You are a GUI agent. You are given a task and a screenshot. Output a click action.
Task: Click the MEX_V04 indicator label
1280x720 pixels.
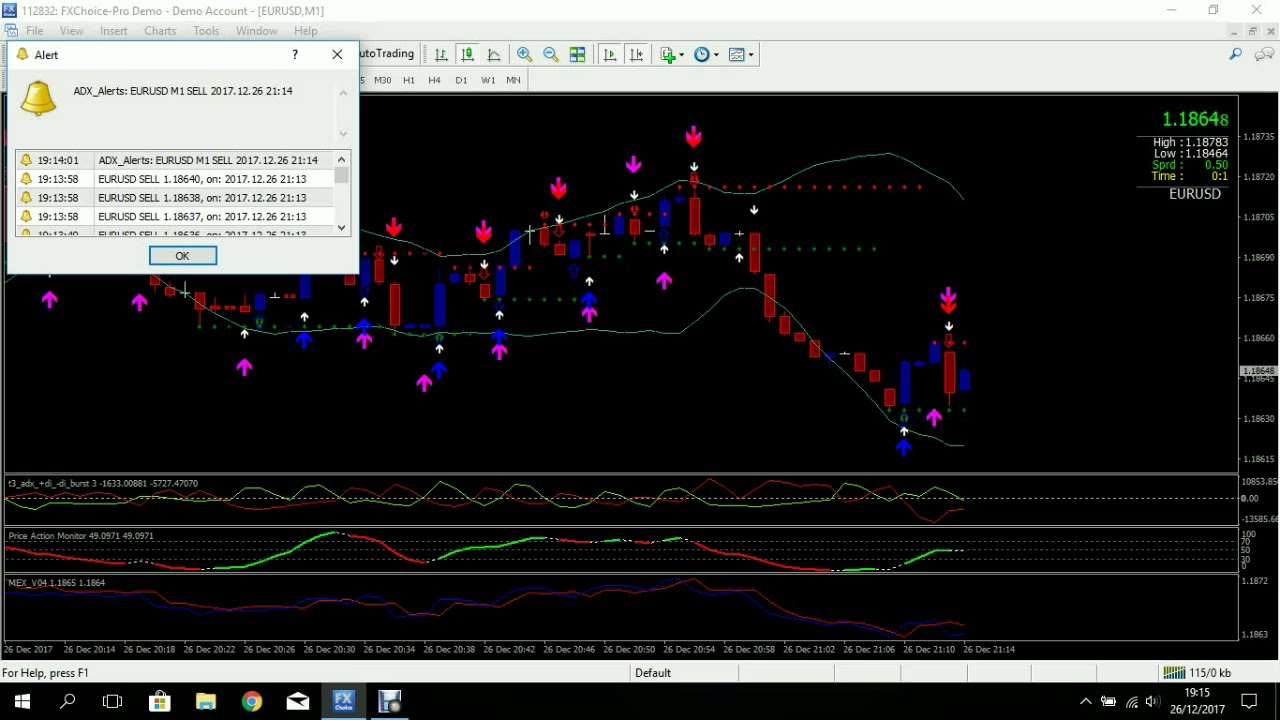tap(56, 583)
